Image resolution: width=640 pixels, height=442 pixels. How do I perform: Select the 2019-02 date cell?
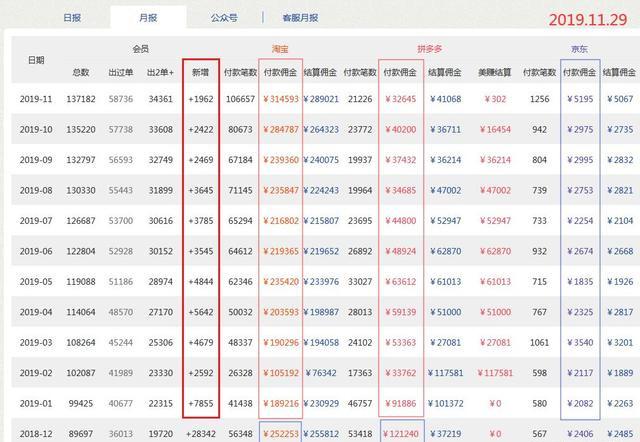click(x=36, y=373)
